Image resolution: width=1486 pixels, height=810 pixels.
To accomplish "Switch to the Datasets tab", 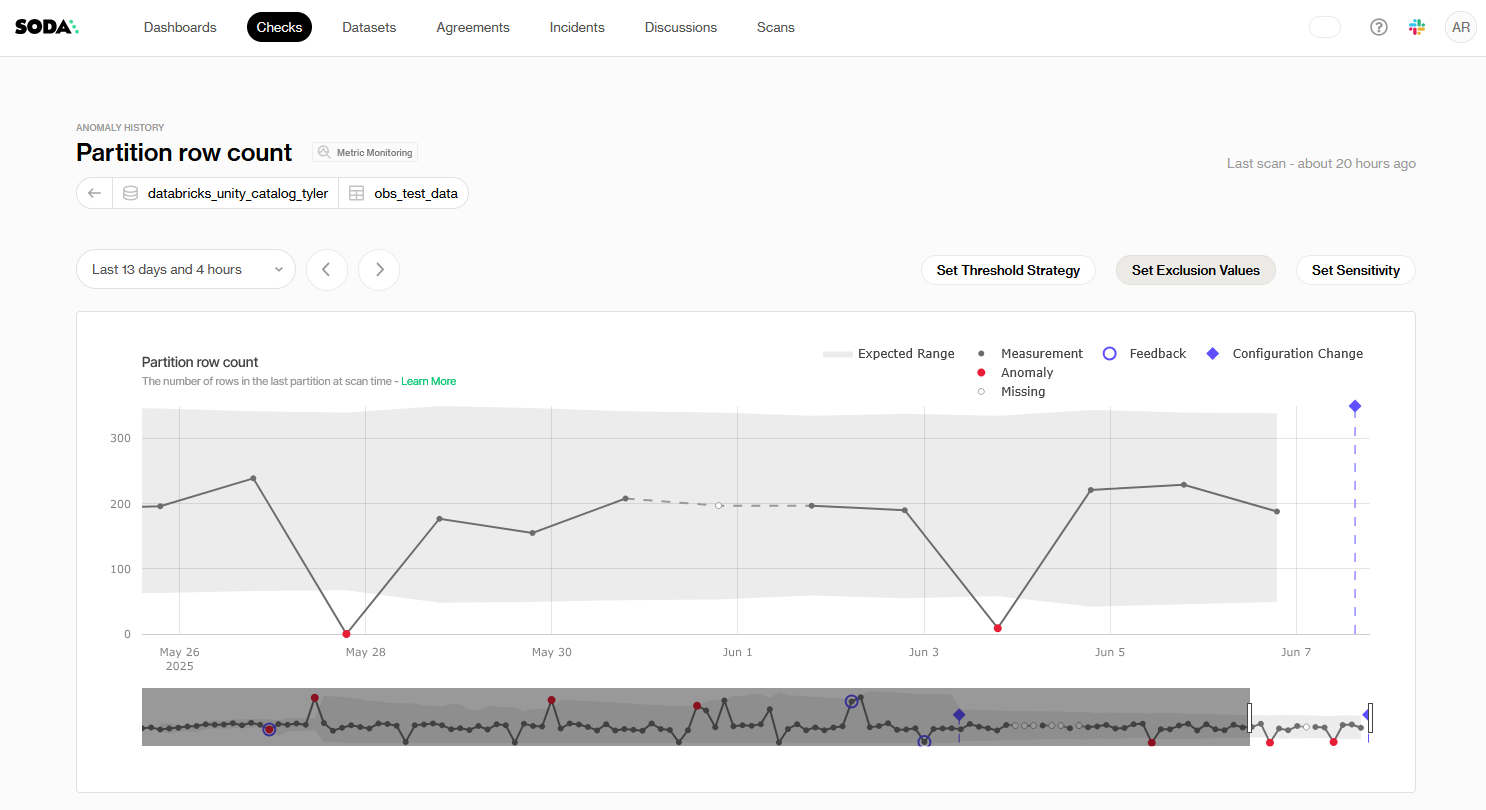I will tap(369, 27).
